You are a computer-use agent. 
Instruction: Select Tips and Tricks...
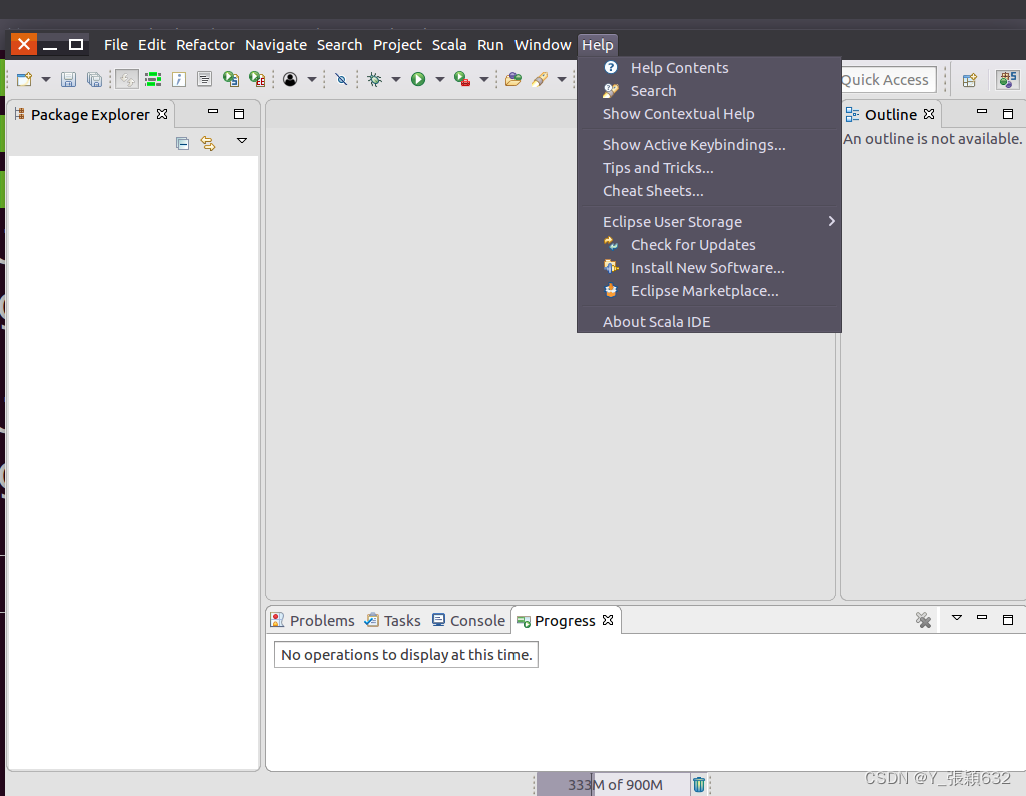click(x=709, y=168)
